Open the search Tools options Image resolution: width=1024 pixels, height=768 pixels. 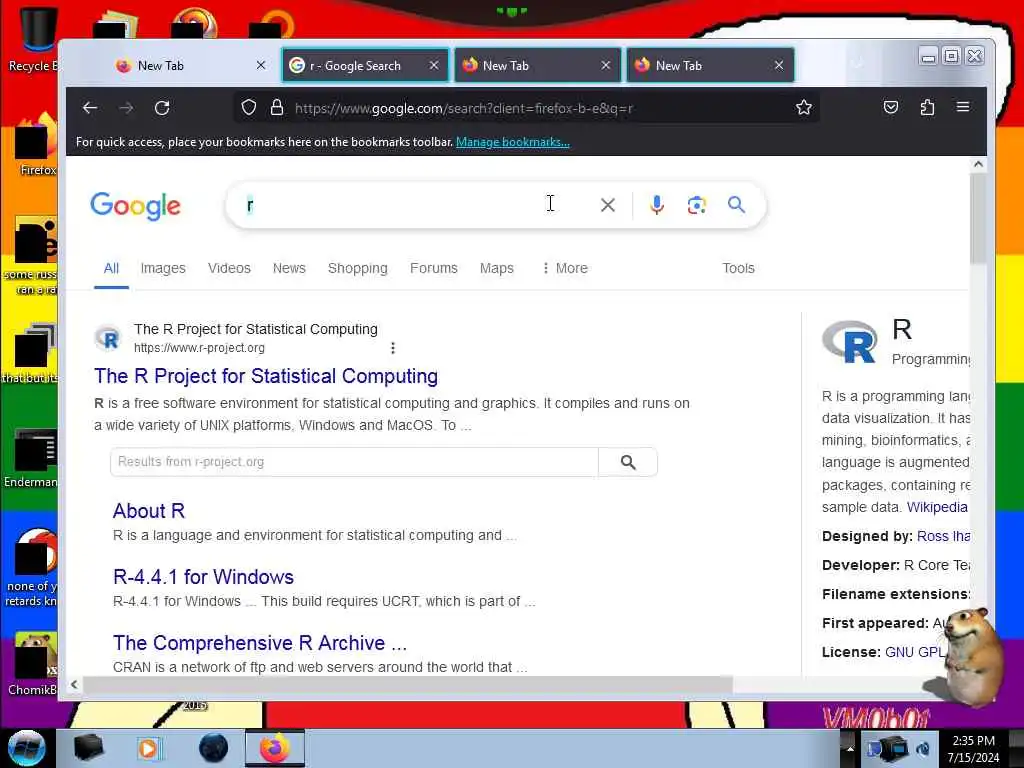pos(738,268)
